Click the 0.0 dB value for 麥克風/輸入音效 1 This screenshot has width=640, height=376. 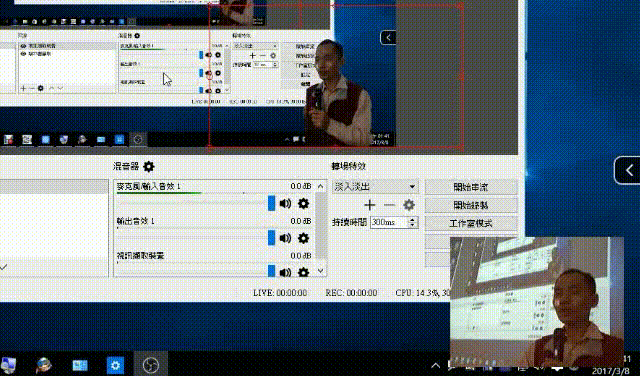(301, 186)
